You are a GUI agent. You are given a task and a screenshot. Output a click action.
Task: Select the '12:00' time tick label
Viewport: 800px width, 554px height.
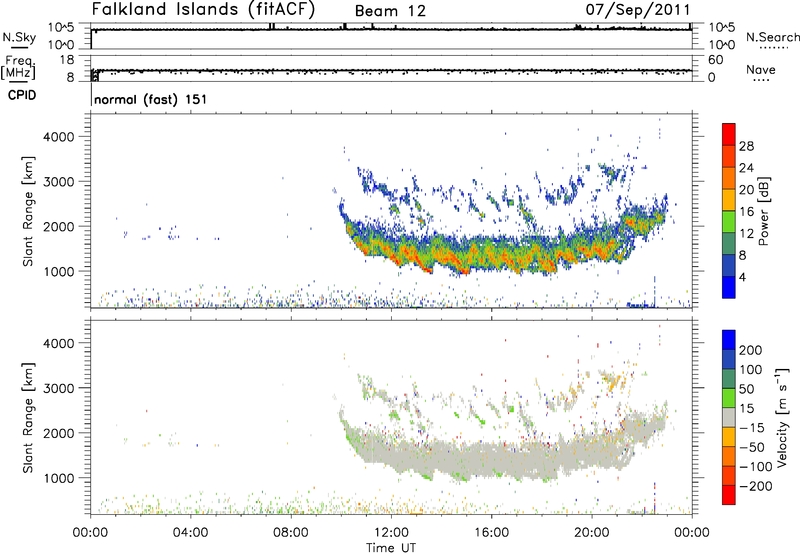pos(391,533)
